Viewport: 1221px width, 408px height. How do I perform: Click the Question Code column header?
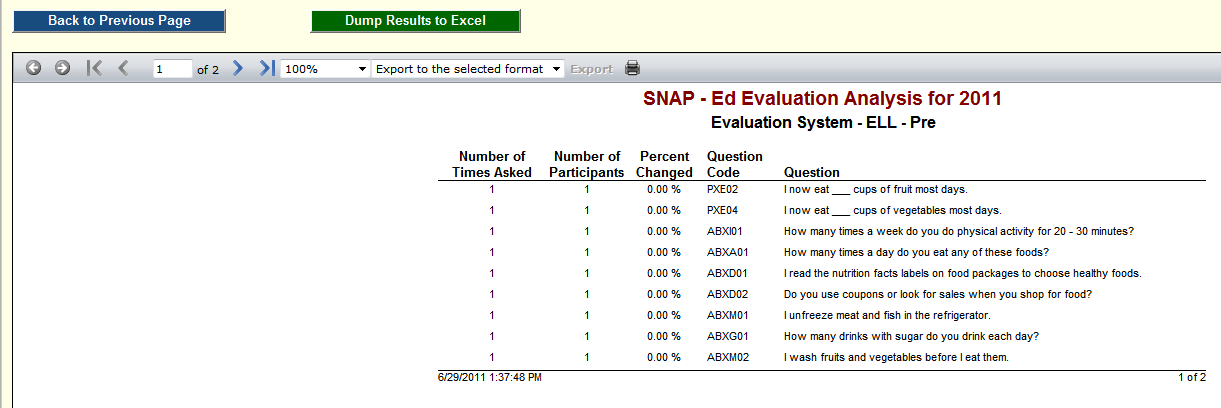click(x=735, y=164)
